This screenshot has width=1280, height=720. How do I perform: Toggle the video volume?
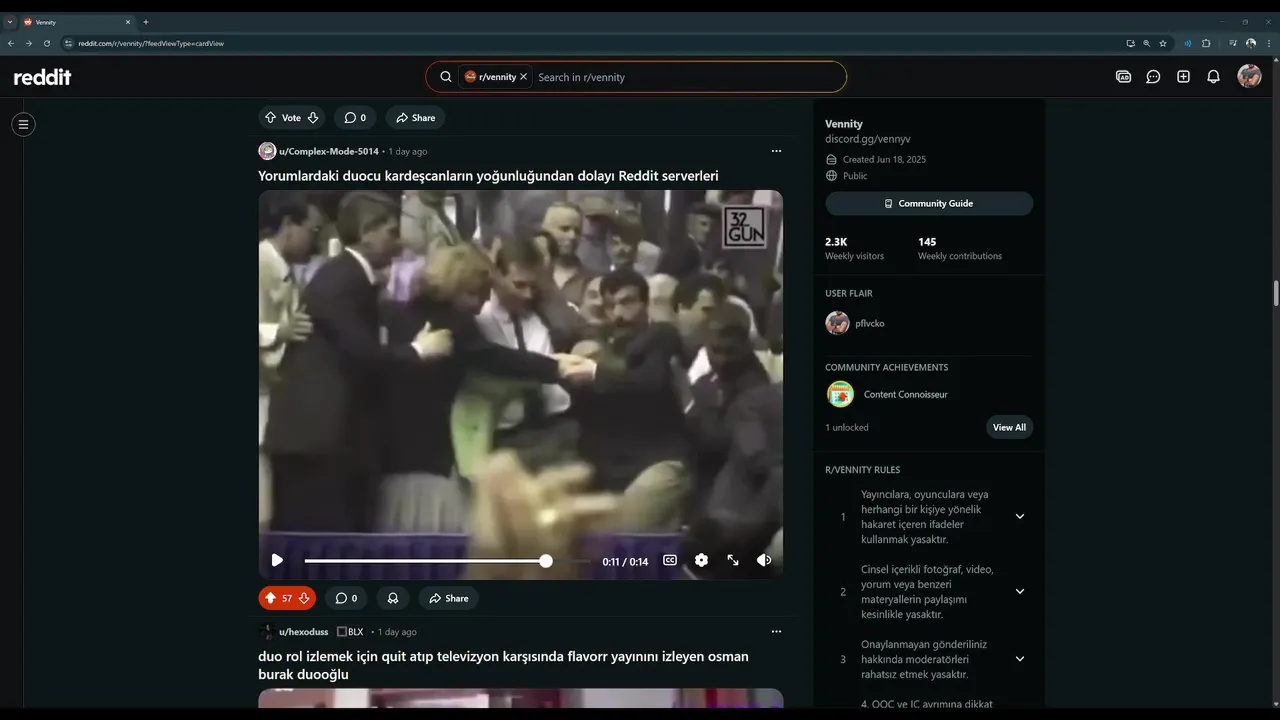point(764,561)
